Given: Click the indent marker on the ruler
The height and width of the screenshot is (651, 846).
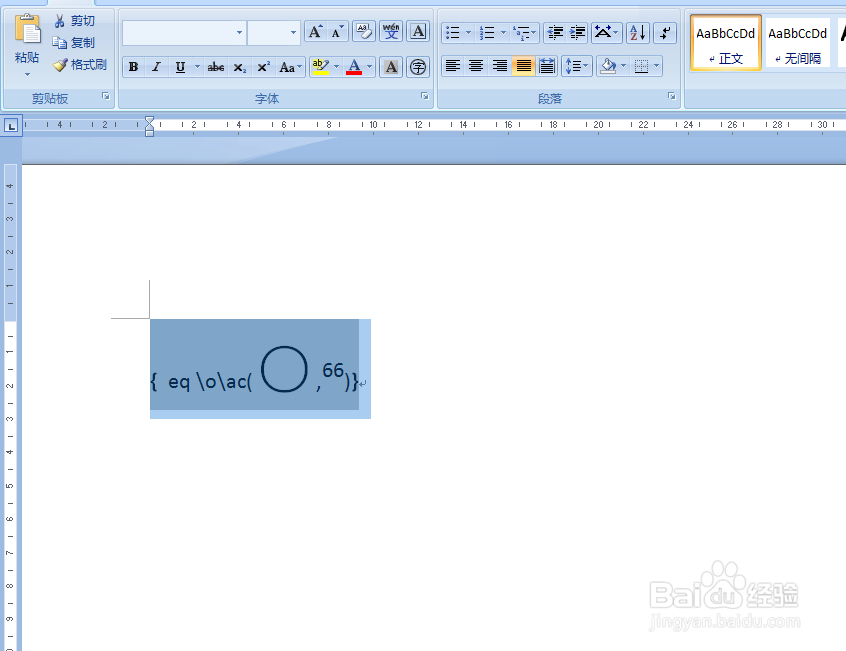Looking at the screenshot, I should (149, 126).
